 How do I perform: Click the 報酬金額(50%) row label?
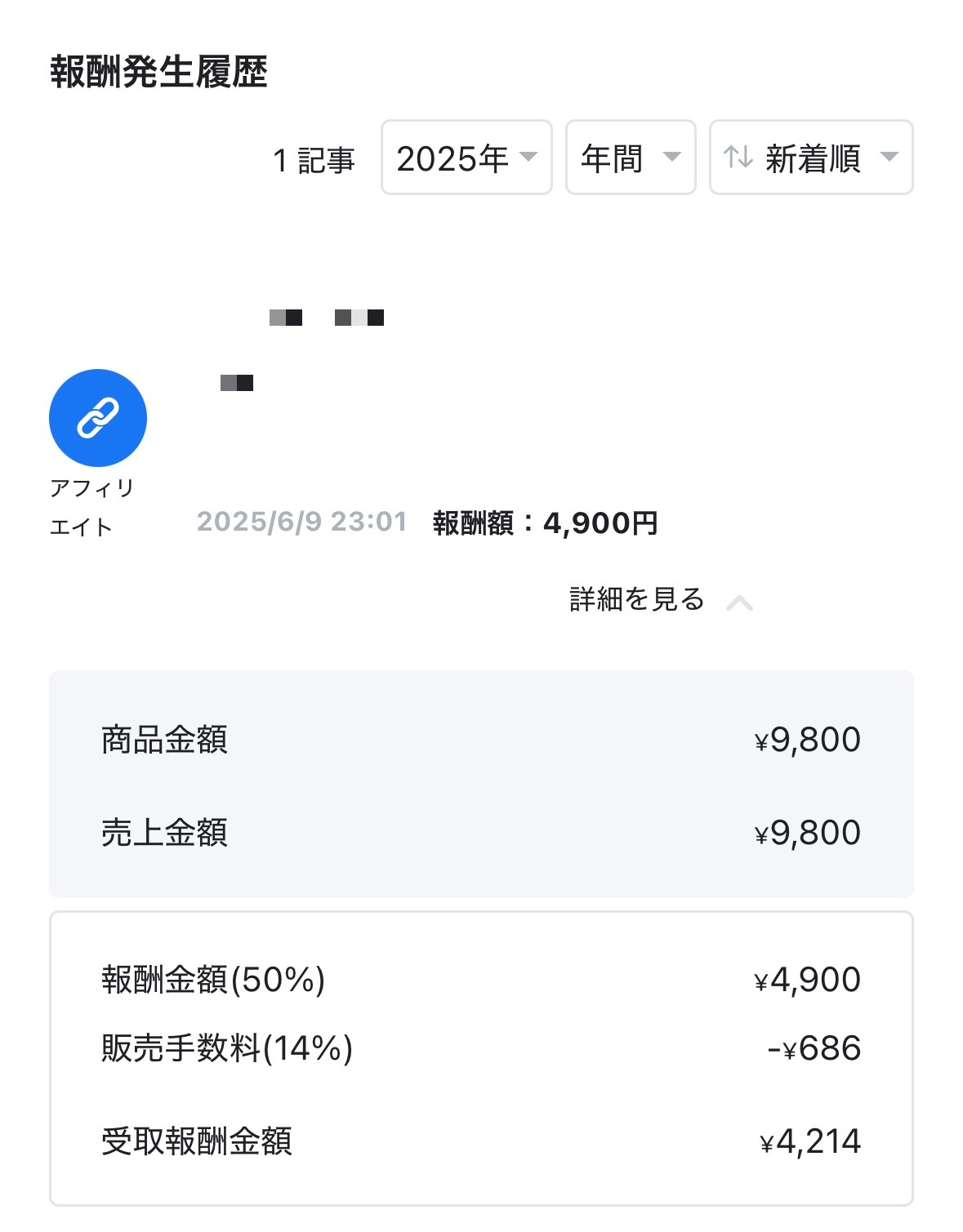213,980
